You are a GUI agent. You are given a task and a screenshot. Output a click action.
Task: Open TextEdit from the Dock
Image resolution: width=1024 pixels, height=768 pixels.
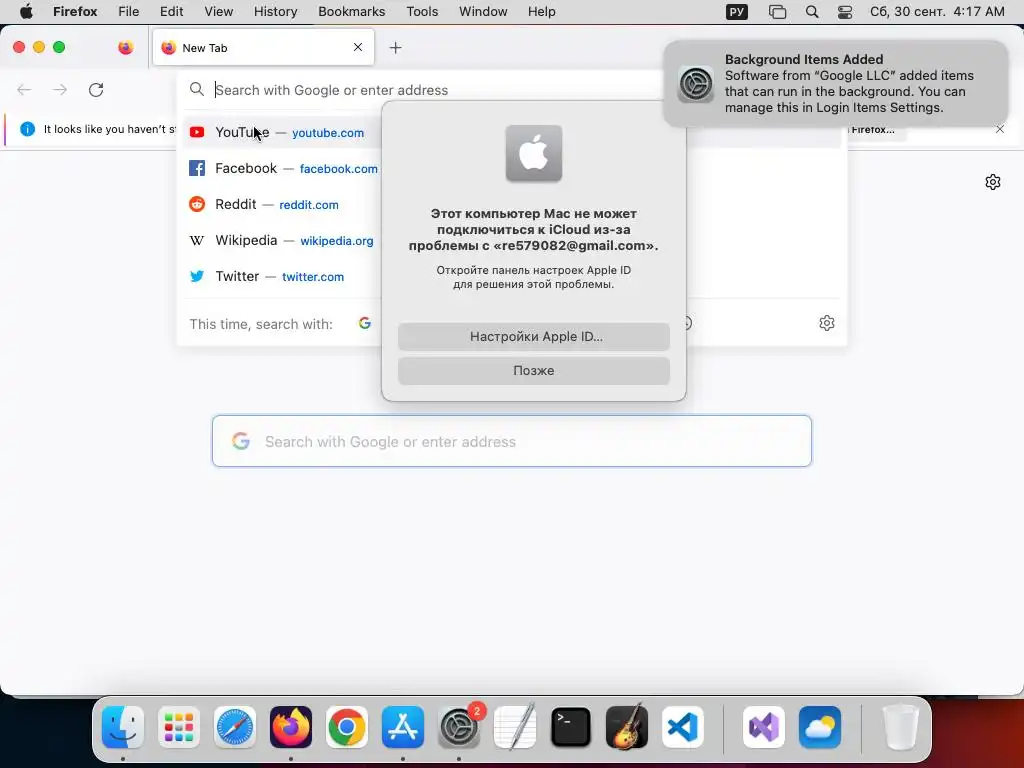pos(515,727)
